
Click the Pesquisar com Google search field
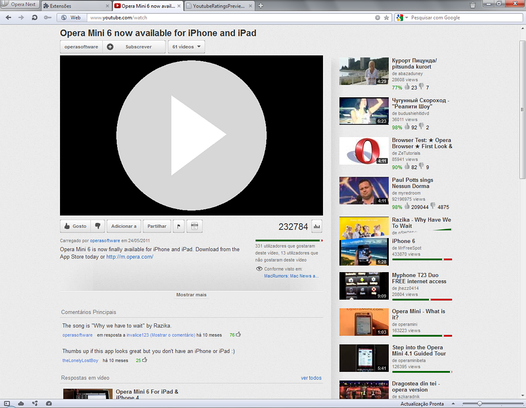[466, 18]
